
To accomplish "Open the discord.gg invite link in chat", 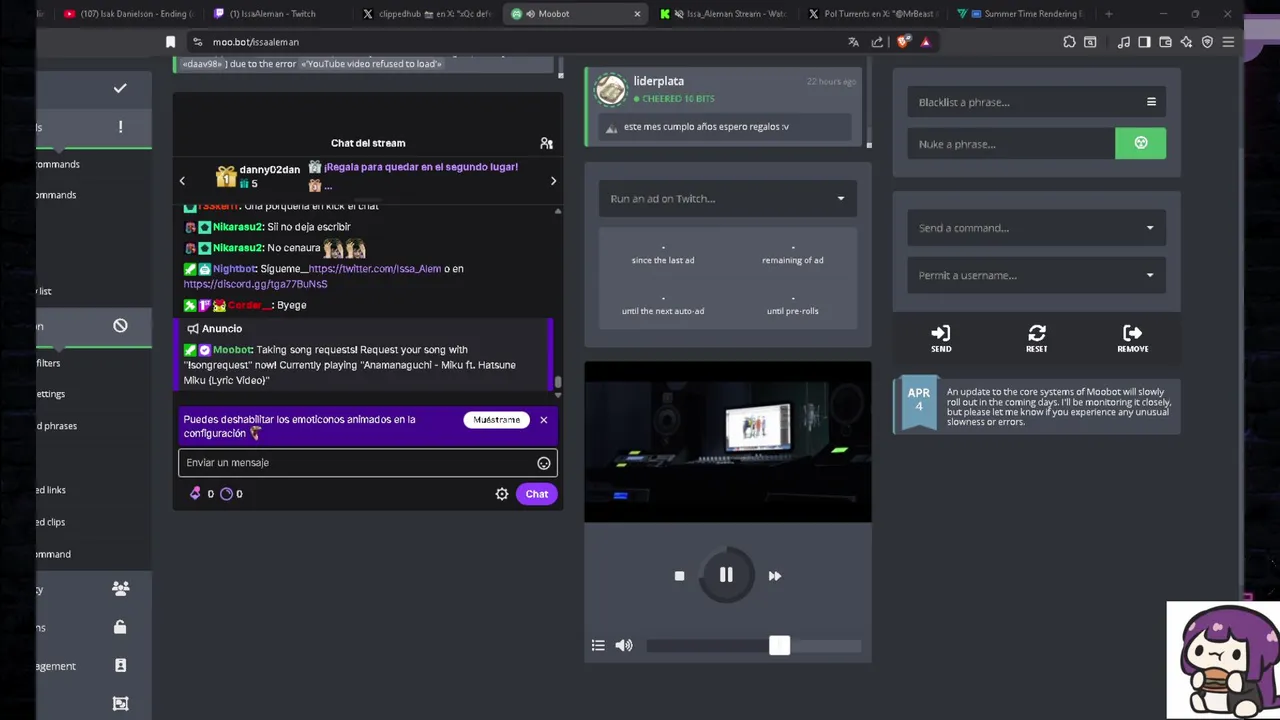I will coord(255,284).
